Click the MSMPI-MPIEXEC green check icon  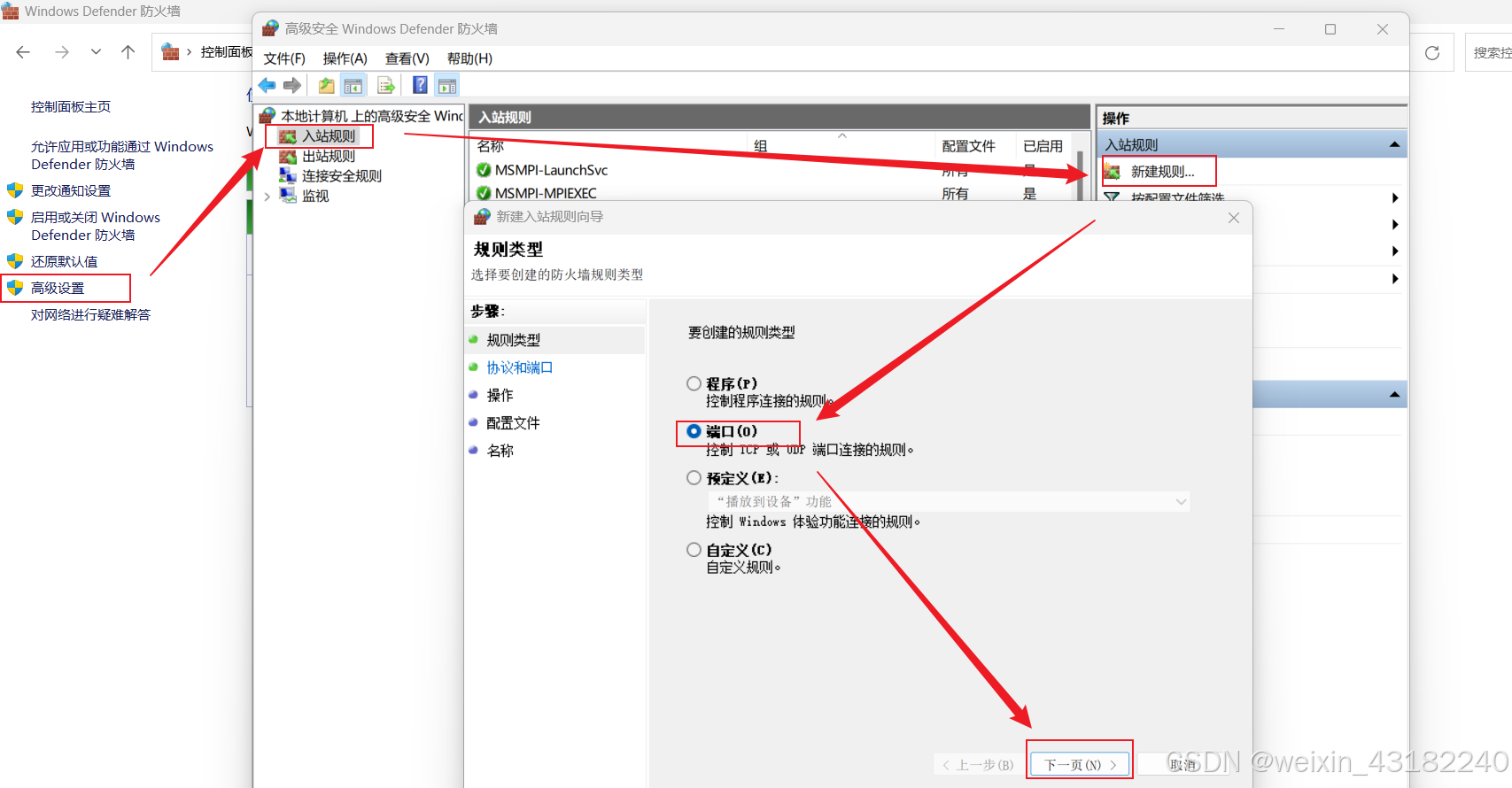484,193
